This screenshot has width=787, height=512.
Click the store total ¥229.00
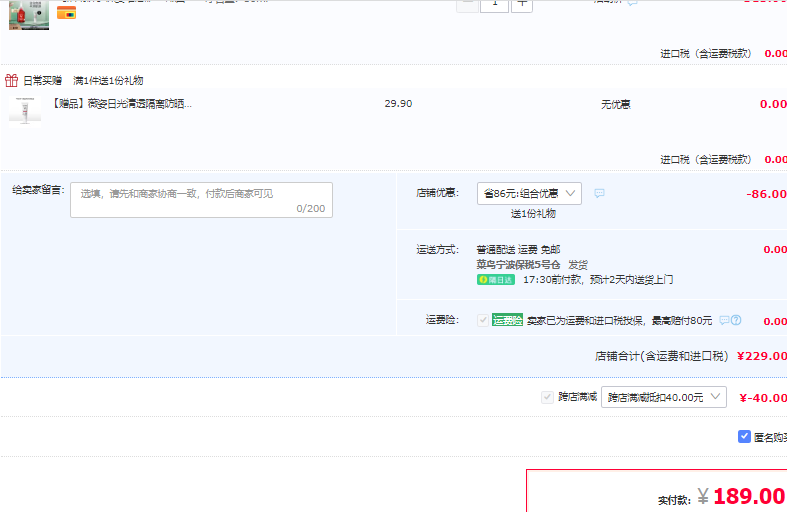point(761,356)
